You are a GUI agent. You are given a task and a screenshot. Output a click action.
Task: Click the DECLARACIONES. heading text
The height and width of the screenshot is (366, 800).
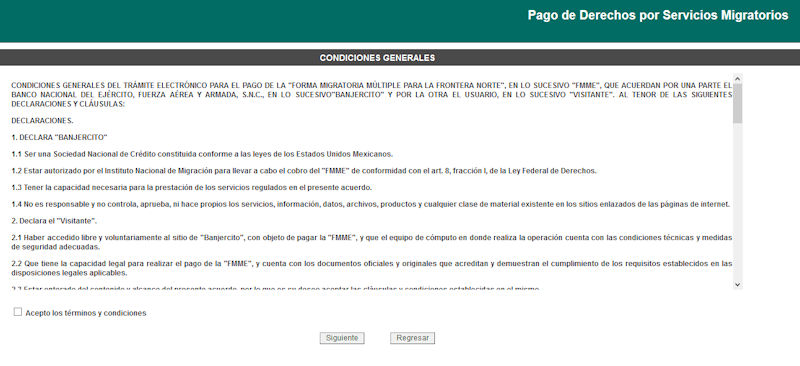pyautogui.click(x=42, y=120)
